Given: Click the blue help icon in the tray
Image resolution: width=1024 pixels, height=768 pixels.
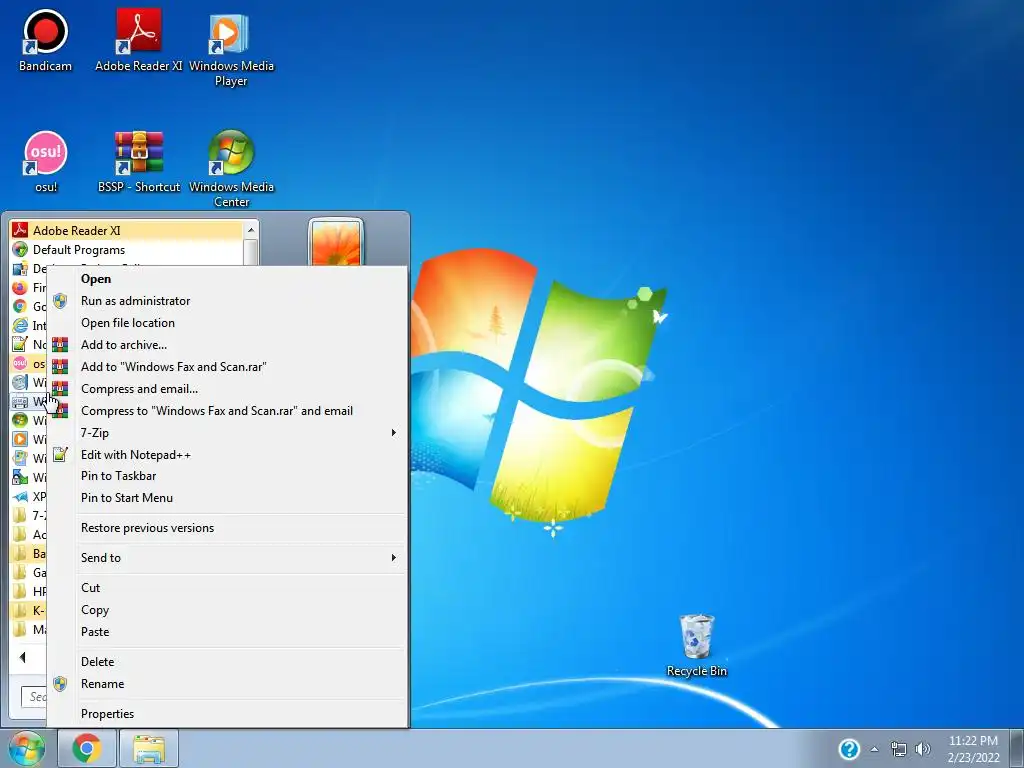Looking at the screenshot, I should coord(848,748).
